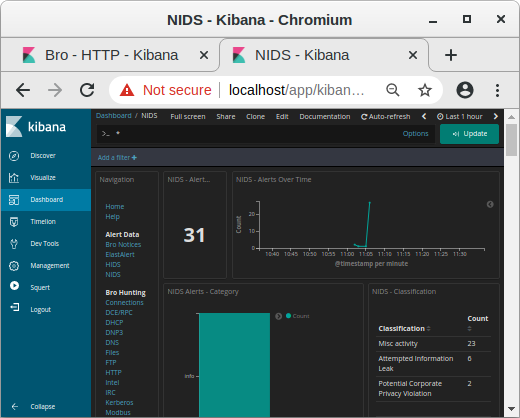This screenshot has height=418, width=520.
Task: Click the Logout icon
Action: pos(14,307)
